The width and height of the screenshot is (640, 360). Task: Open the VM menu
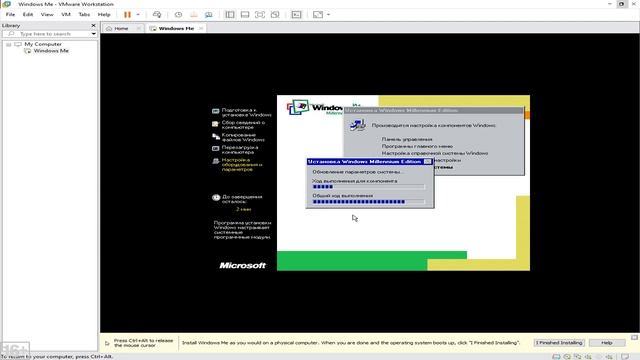(x=66, y=14)
